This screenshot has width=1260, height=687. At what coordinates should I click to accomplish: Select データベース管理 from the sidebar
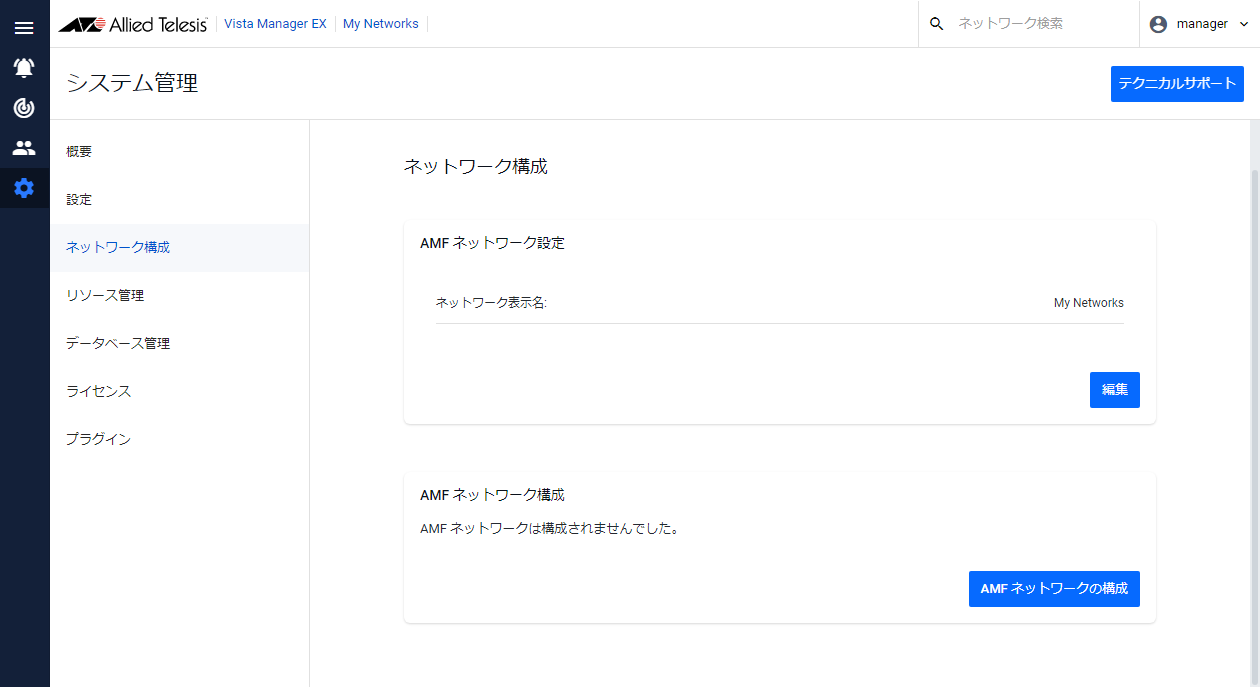click(117, 343)
